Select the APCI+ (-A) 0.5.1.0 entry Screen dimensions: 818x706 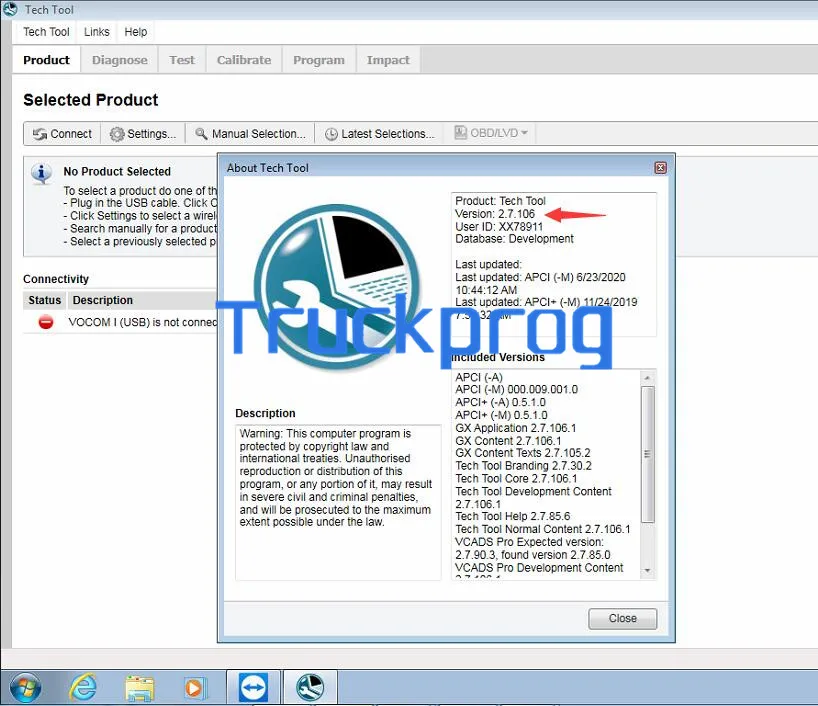(x=500, y=402)
